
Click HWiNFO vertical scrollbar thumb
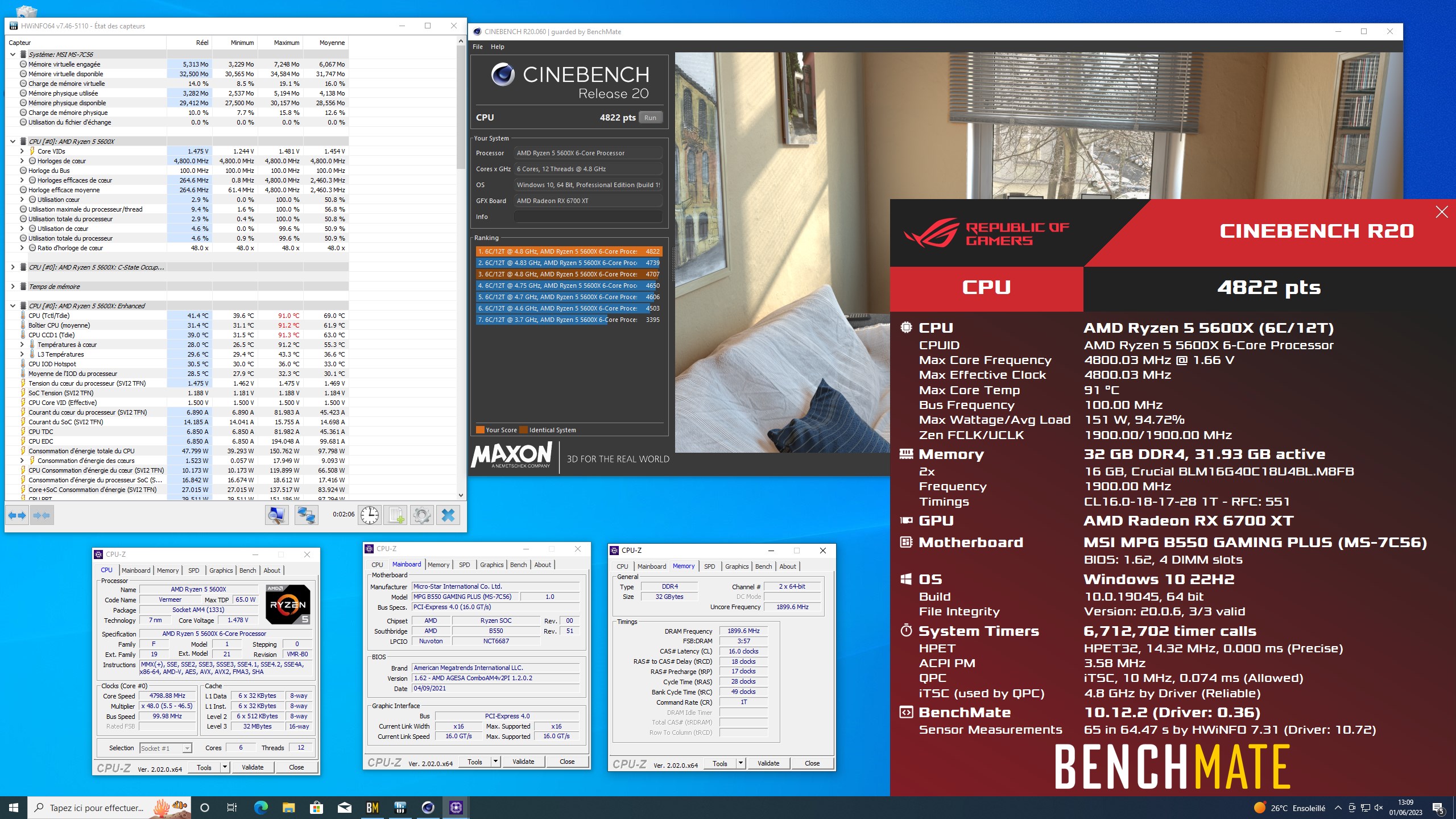tap(461, 108)
